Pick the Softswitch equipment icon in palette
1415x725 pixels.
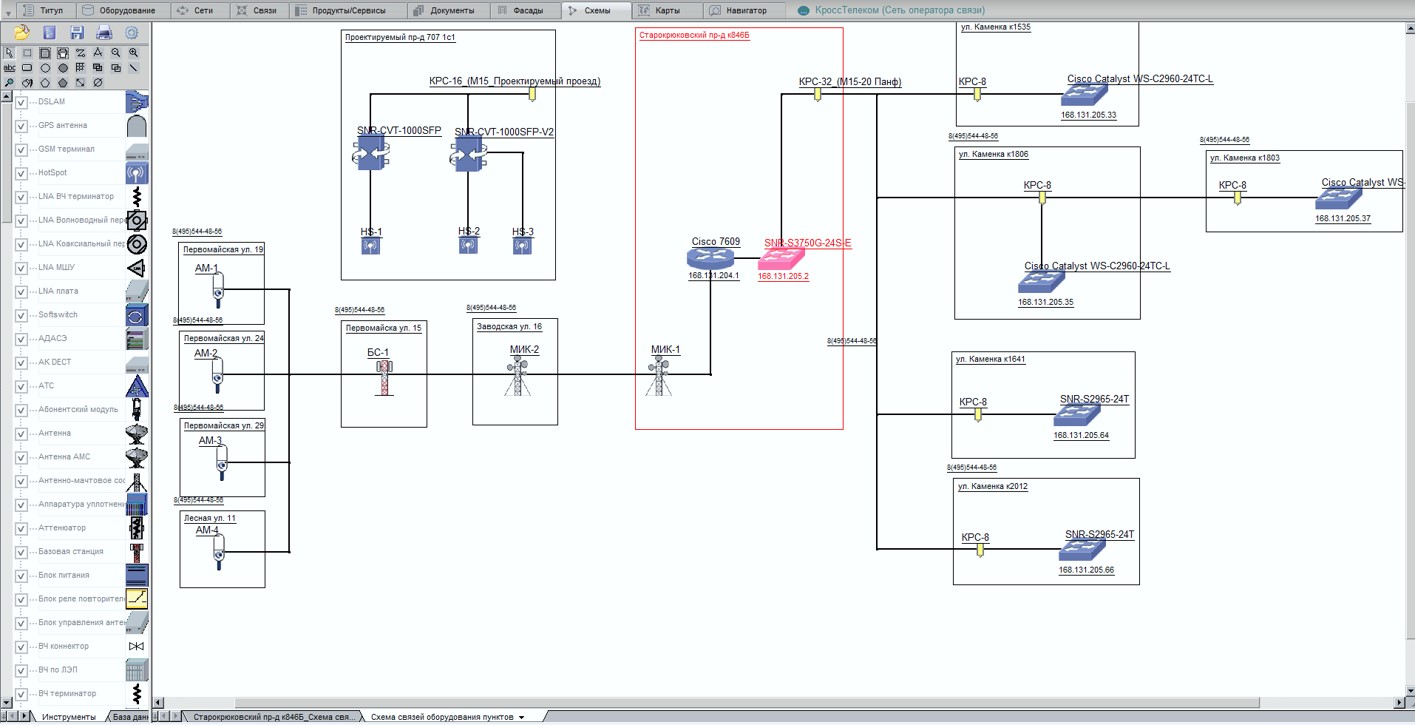[137, 315]
